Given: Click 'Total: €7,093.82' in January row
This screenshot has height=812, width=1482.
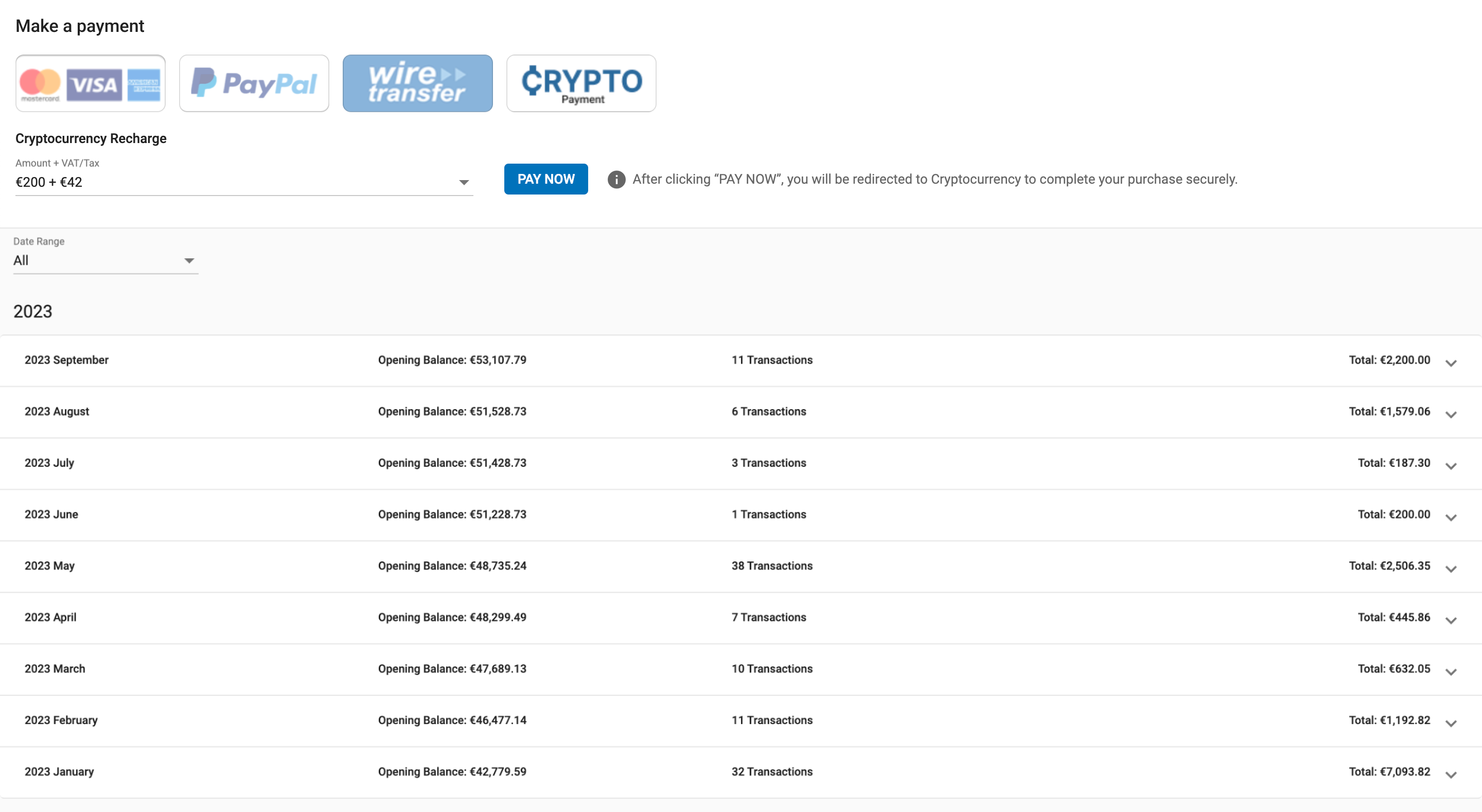Looking at the screenshot, I should click(x=1389, y=772).
